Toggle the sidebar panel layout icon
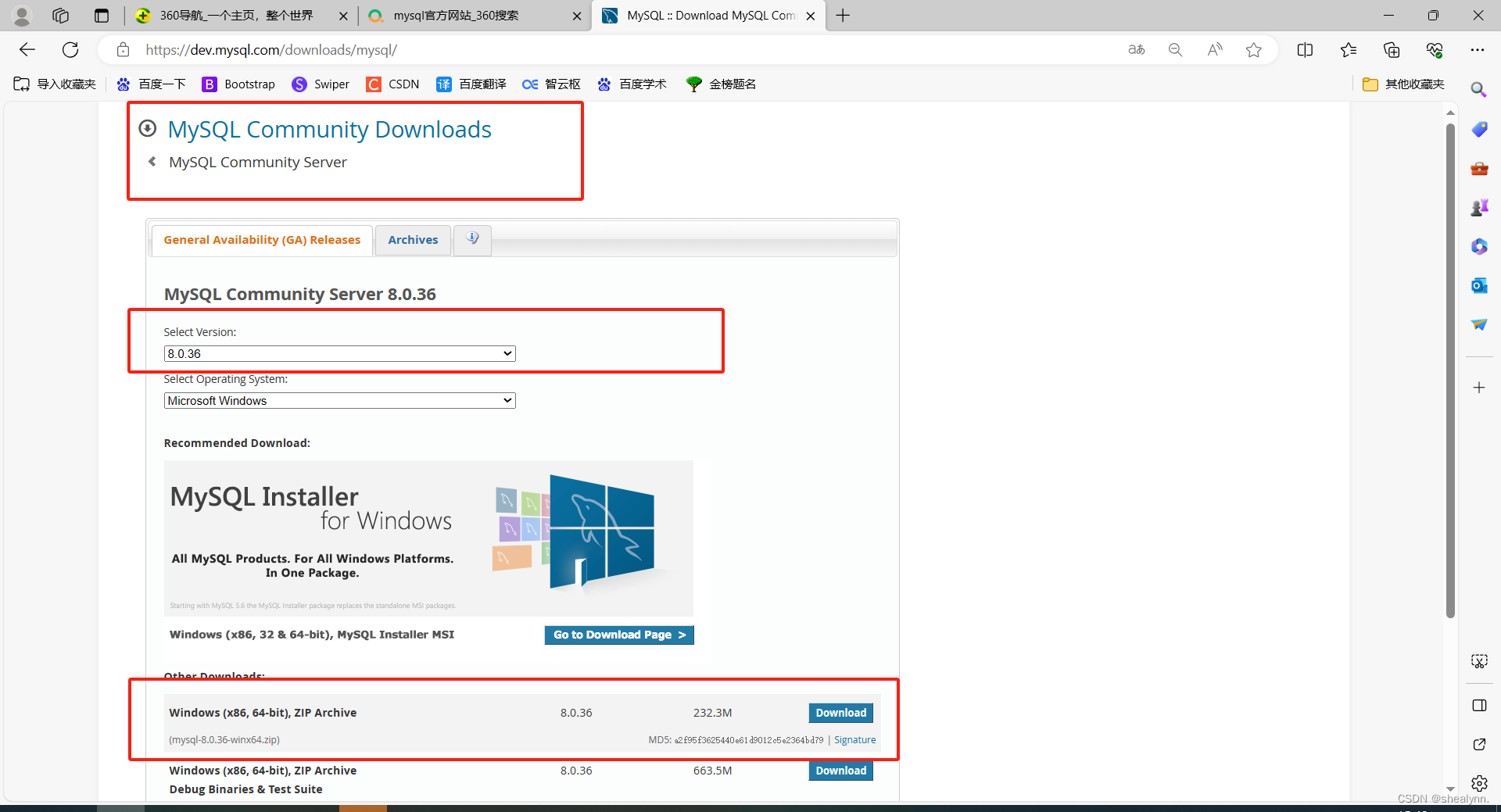Viewport: 1501px width, 812px height. tap(1479, 706)
